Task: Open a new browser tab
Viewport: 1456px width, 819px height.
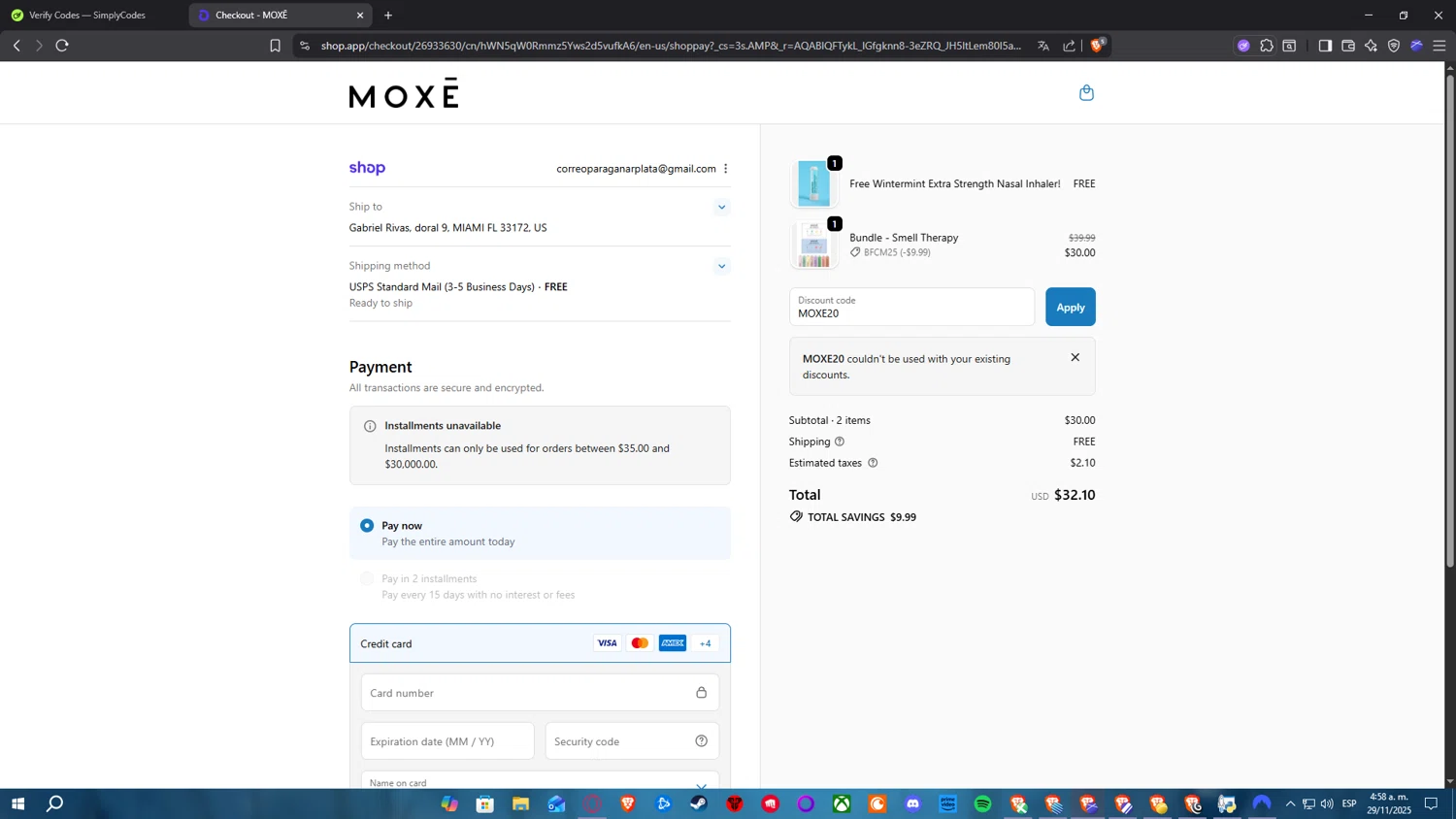Action: 388,16
